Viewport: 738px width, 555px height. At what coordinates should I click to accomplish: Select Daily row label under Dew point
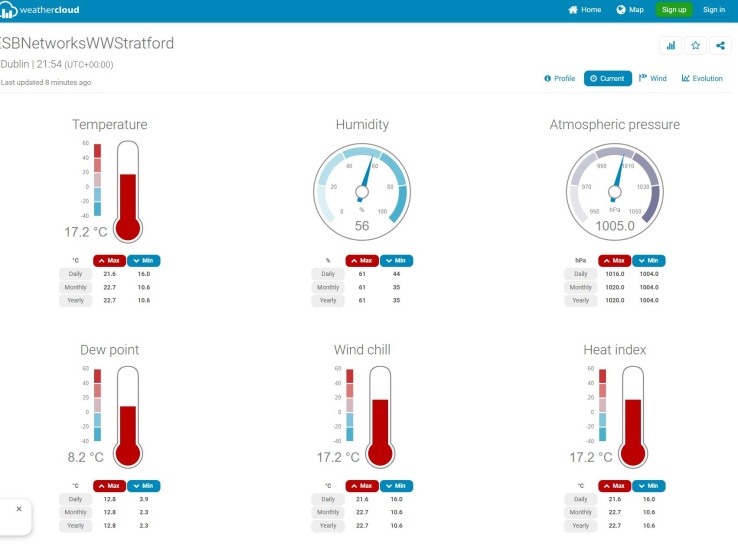click(75, 499)
